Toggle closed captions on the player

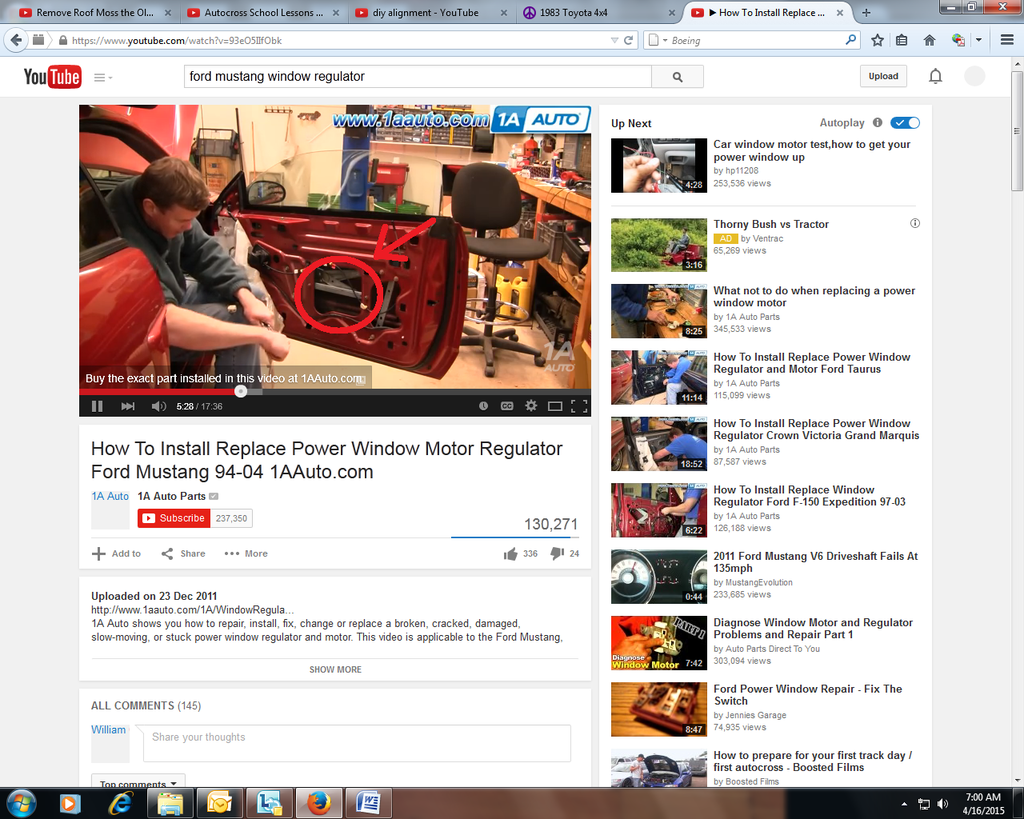(507, 406)
